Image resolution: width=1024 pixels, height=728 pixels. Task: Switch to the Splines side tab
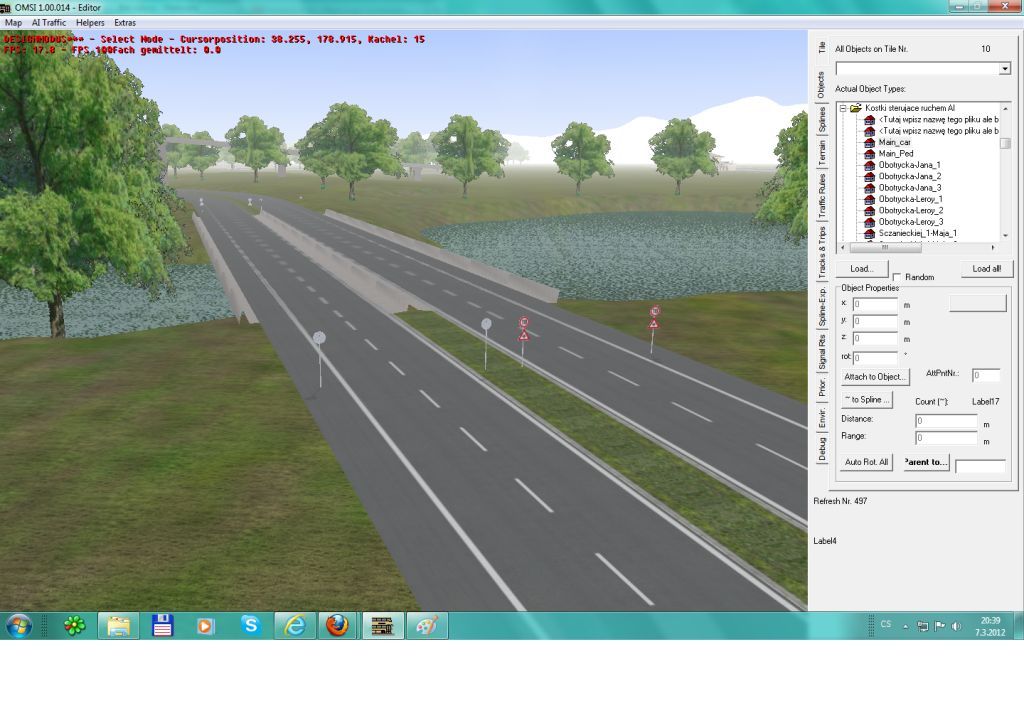pos(822,119)
